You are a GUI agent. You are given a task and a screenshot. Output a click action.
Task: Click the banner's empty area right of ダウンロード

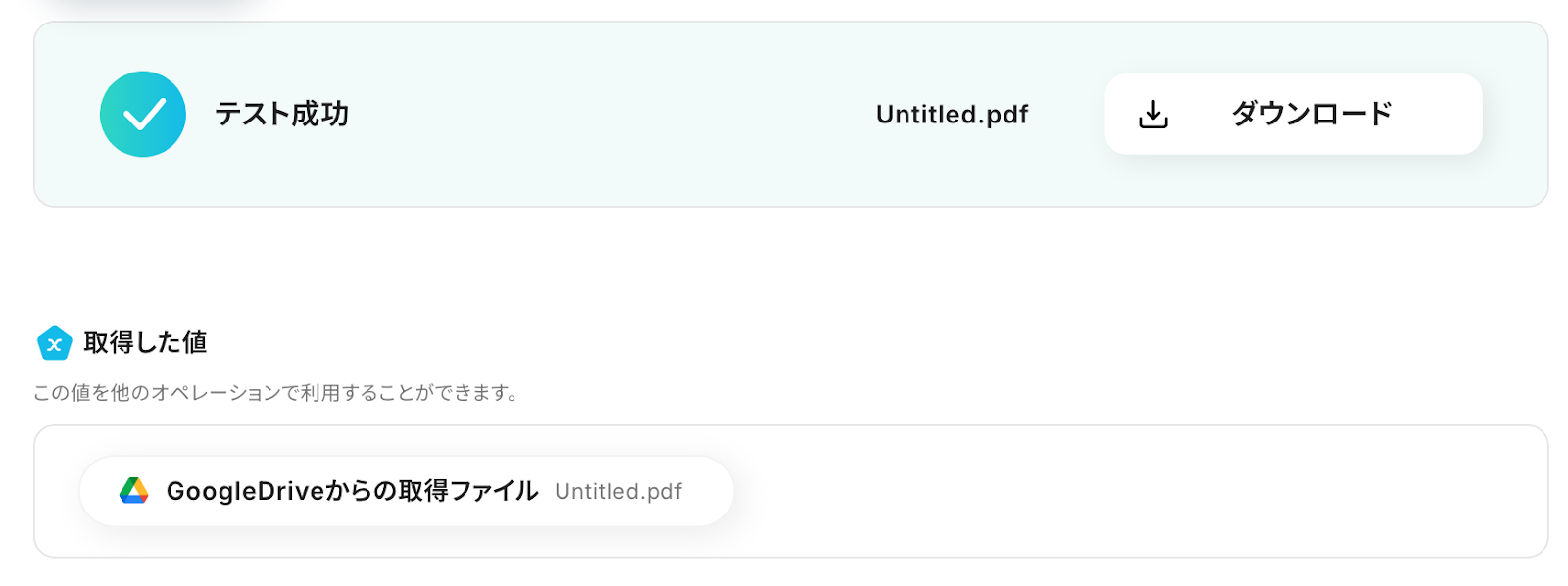(x=1515, y=115)
